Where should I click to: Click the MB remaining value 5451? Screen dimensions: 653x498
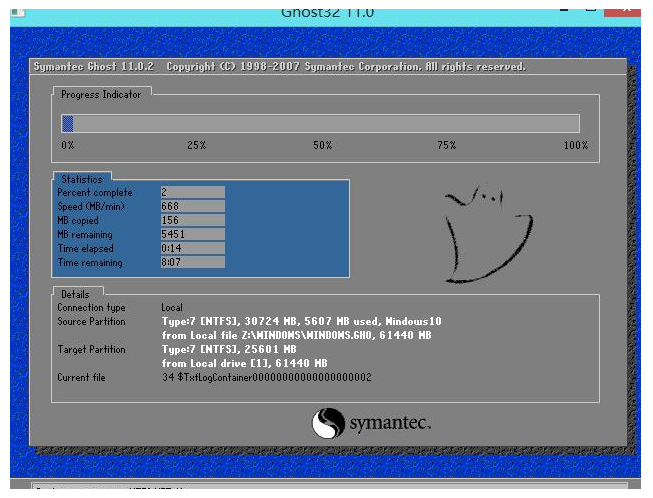pos(192,234)
